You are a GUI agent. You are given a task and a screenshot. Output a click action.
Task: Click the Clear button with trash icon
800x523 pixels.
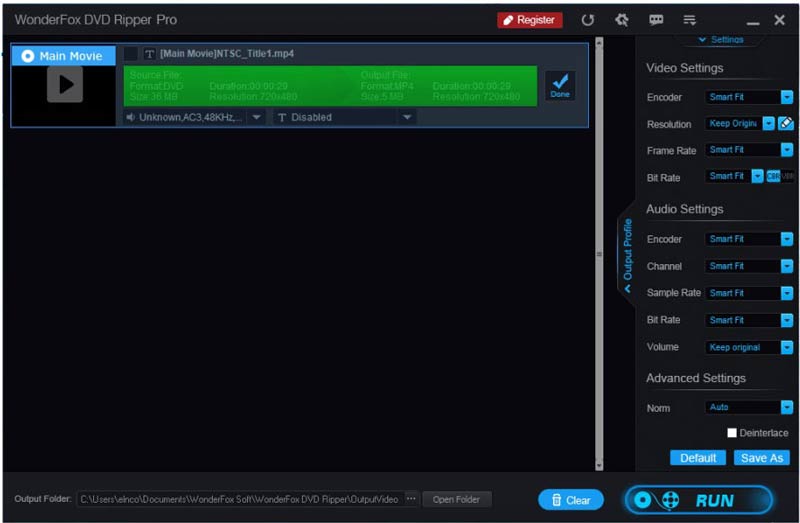571,500
